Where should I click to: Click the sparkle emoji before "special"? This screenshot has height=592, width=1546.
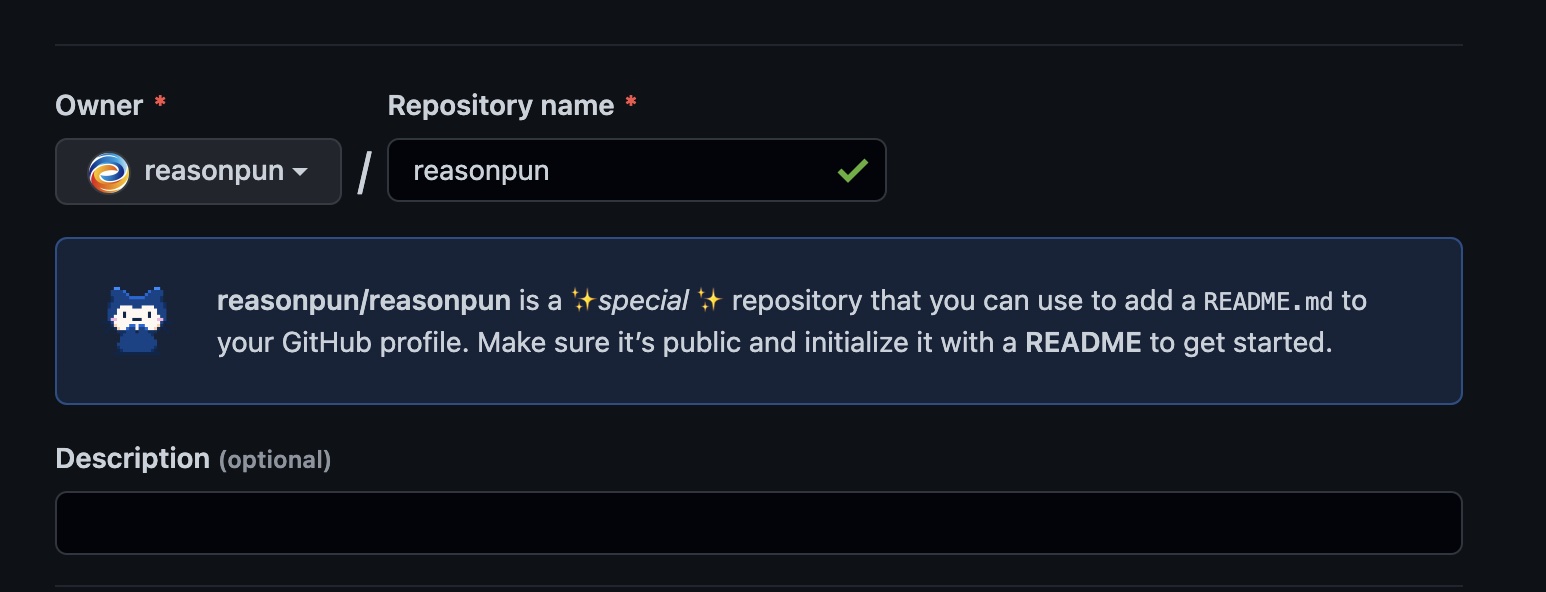point(583,300)
